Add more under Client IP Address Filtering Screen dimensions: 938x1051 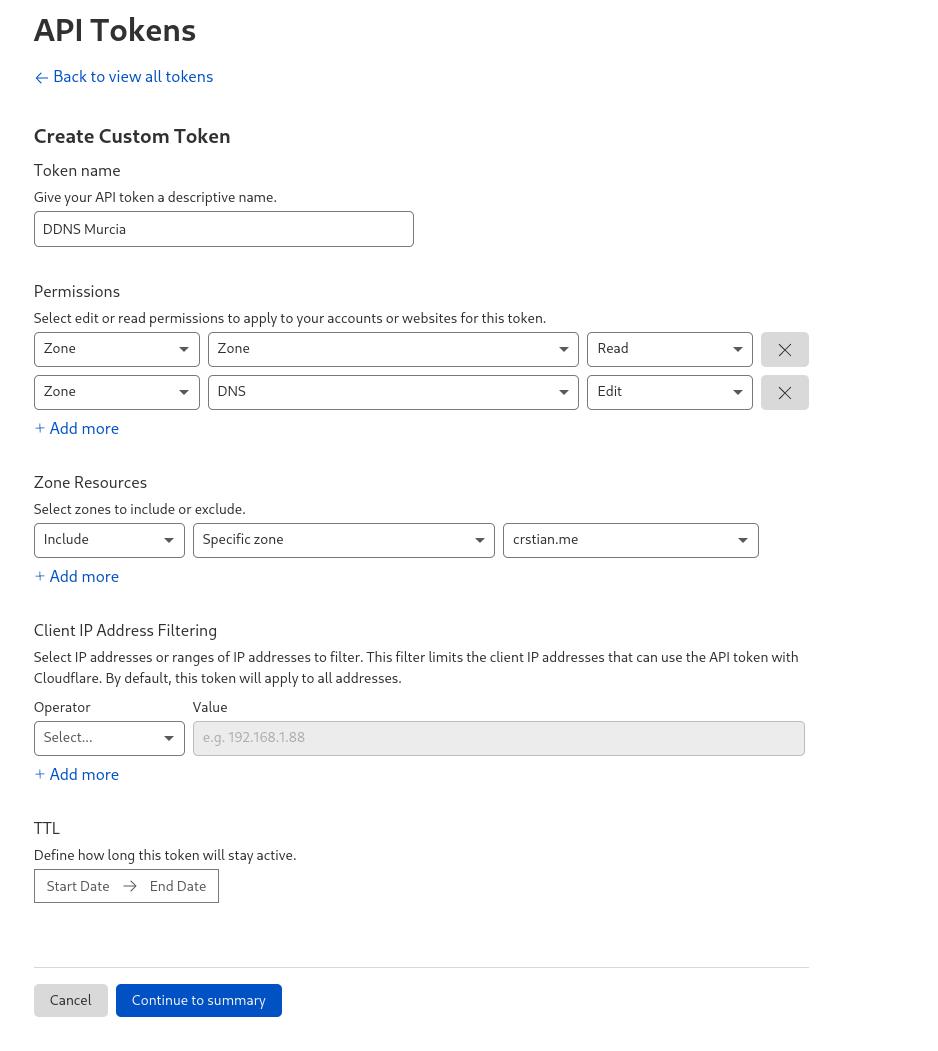[77, 774]
